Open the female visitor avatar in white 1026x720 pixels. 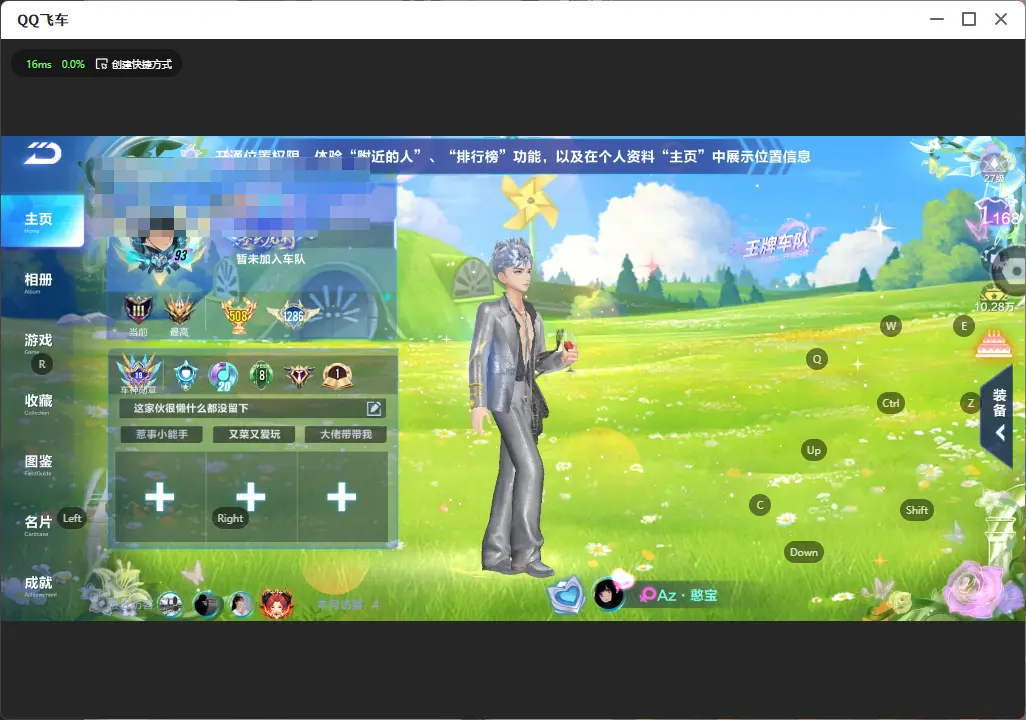click(x=241, y=604)
